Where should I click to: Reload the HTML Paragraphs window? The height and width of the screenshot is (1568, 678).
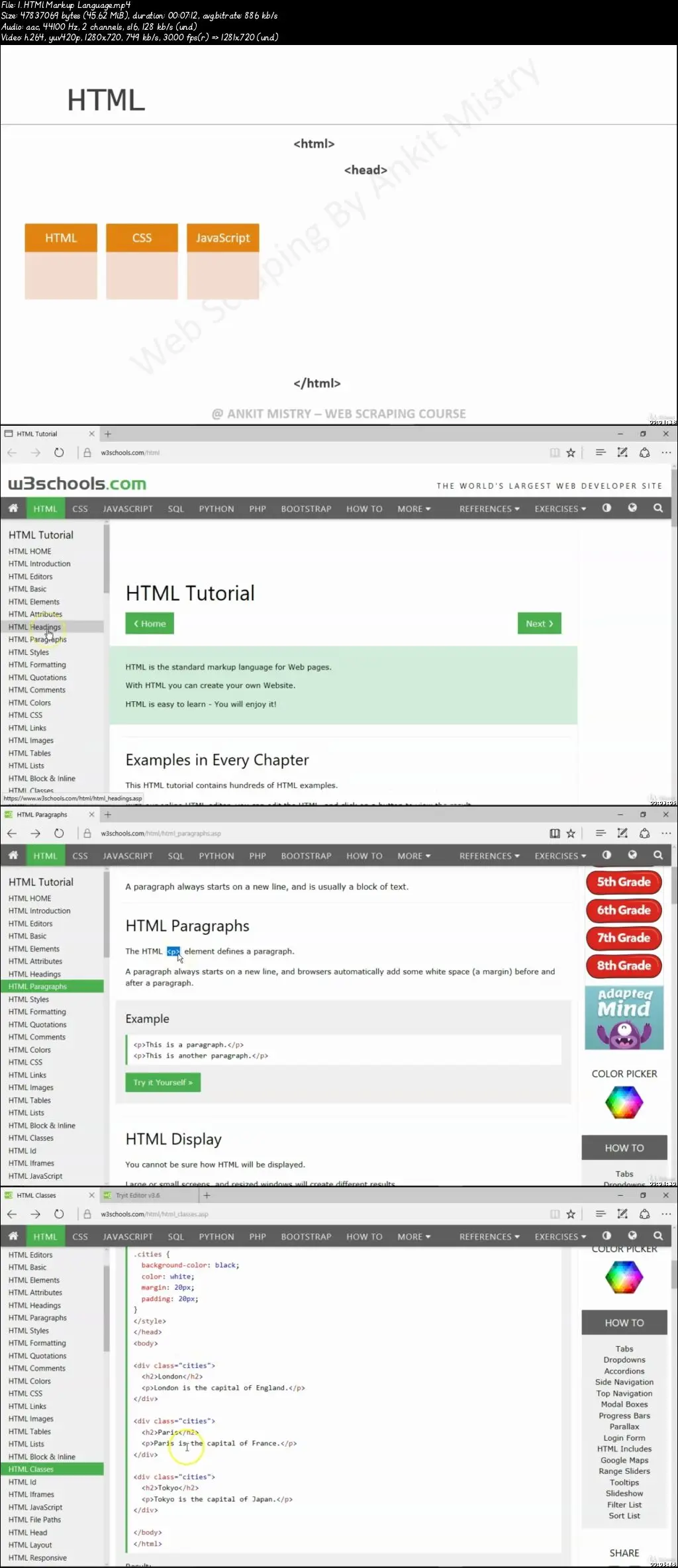pos(59,833)
